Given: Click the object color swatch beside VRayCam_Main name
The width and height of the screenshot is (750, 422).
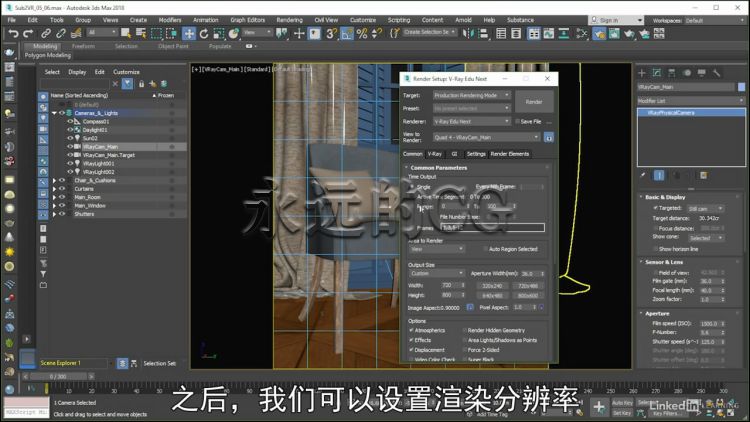Looking at the screenshot, I should point(741,87).
